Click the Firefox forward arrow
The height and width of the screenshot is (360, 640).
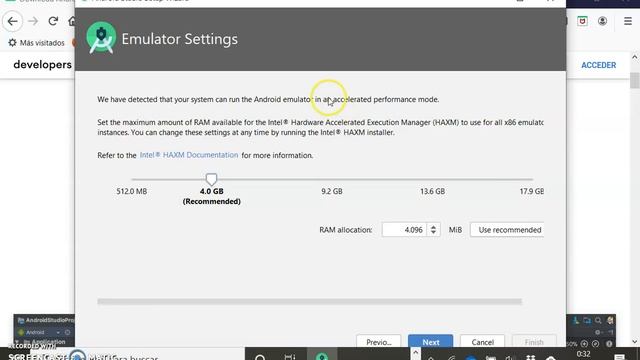coord(33,21)
